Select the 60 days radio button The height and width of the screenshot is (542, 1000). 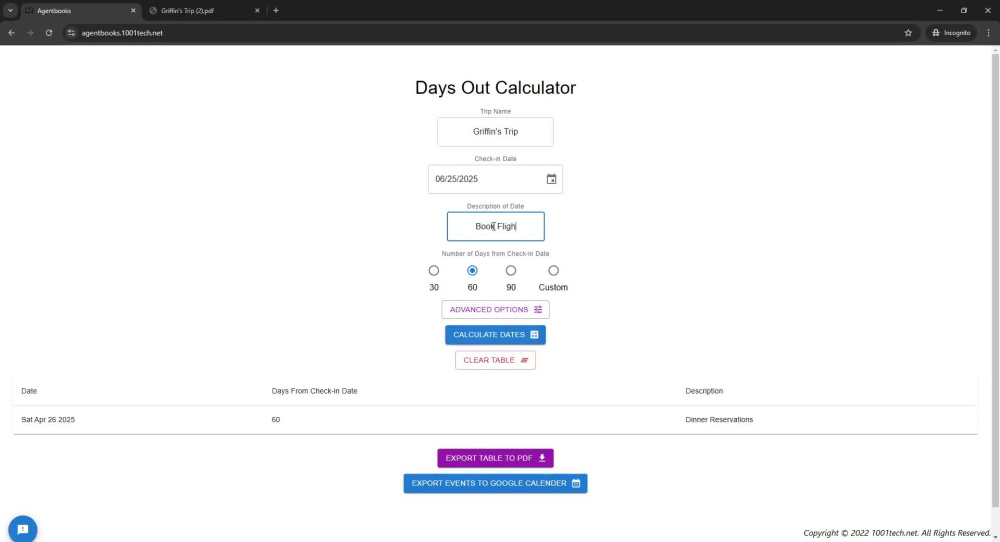472,270
